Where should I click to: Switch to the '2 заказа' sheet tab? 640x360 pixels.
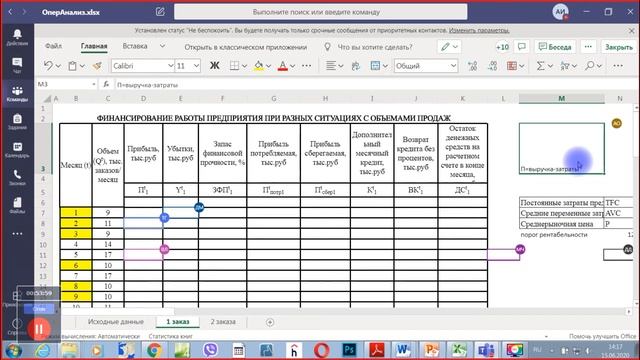[223, 322]
